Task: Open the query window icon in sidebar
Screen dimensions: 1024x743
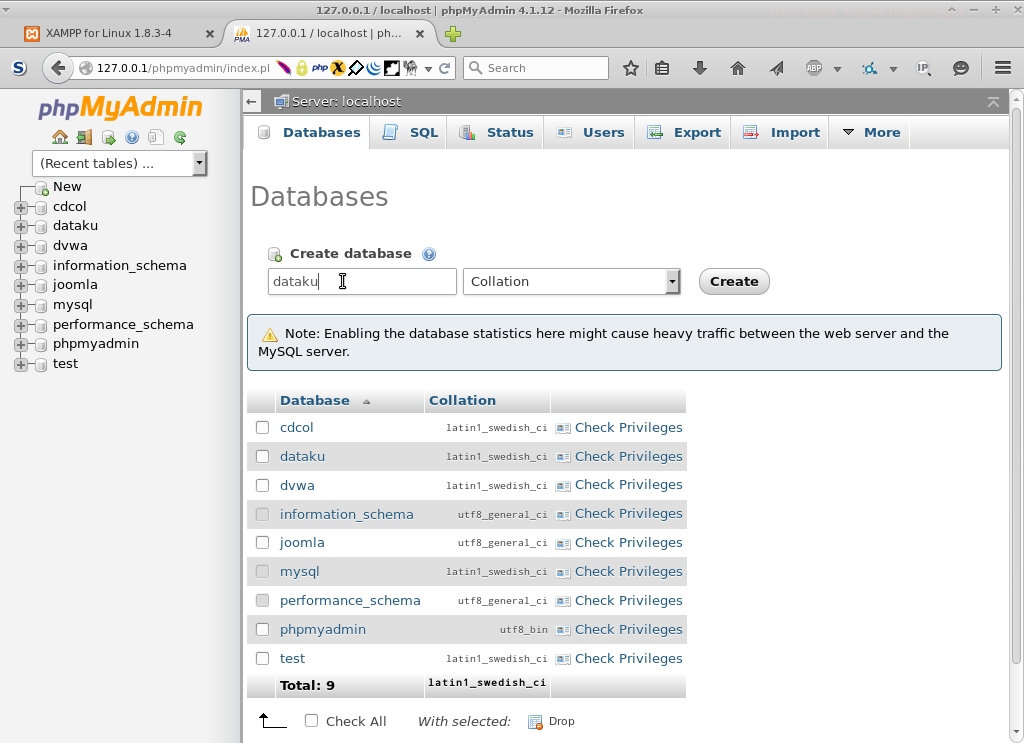Action: click(x=108, y=137)
